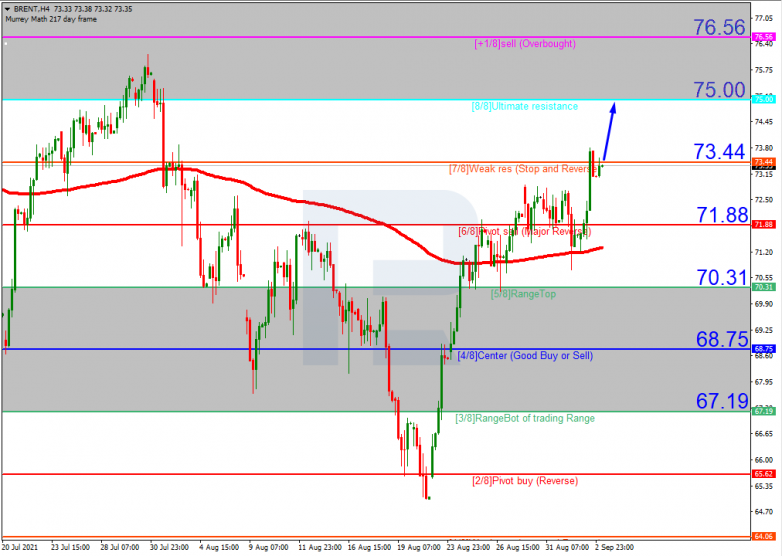Select the blue 68.75 price tag on axis
This screenshot has height=556, width=782.
point(764,349)
